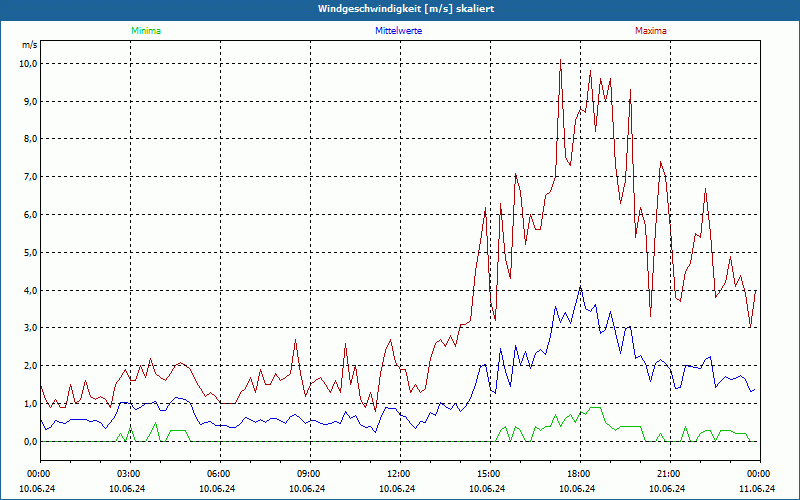Click the highest red Maxima peak above 10,0
800x500 pixels.
pyautogui.click(x=560, y=60)
